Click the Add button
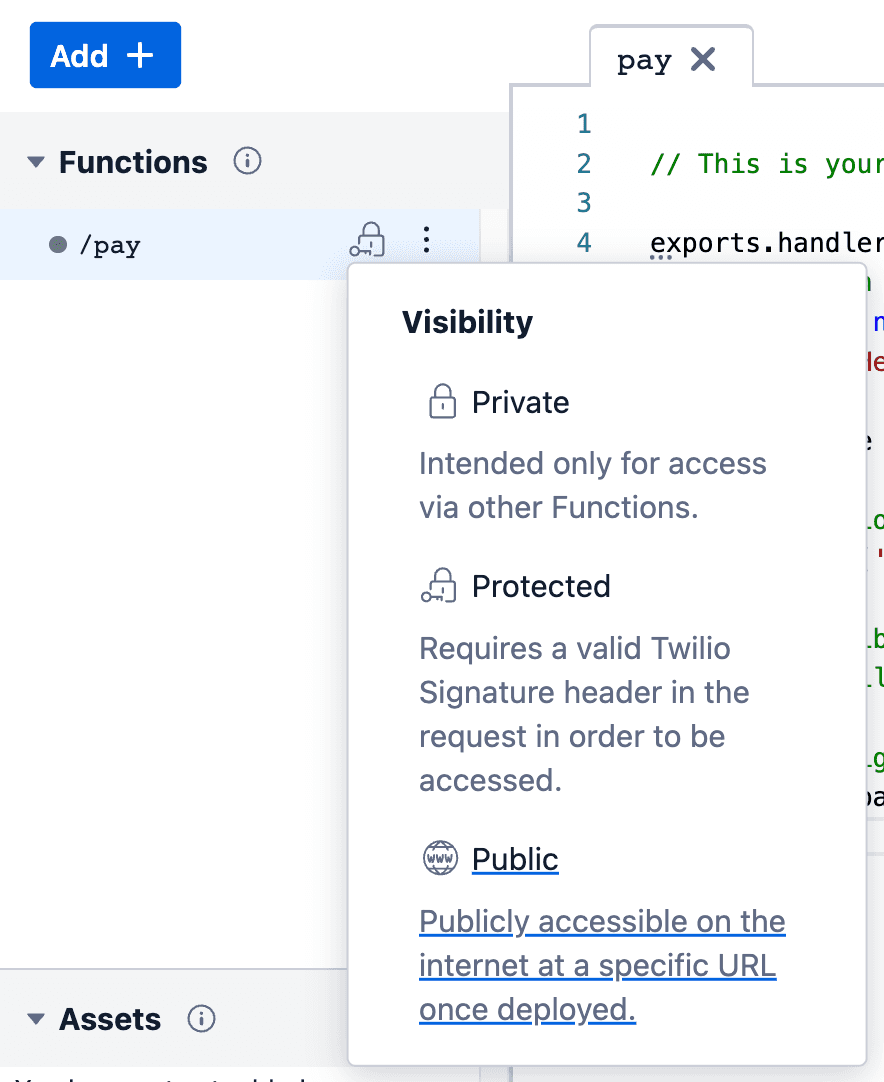Image resolution: width=884 pixels, height=1082 pixels. pos(105,55)
